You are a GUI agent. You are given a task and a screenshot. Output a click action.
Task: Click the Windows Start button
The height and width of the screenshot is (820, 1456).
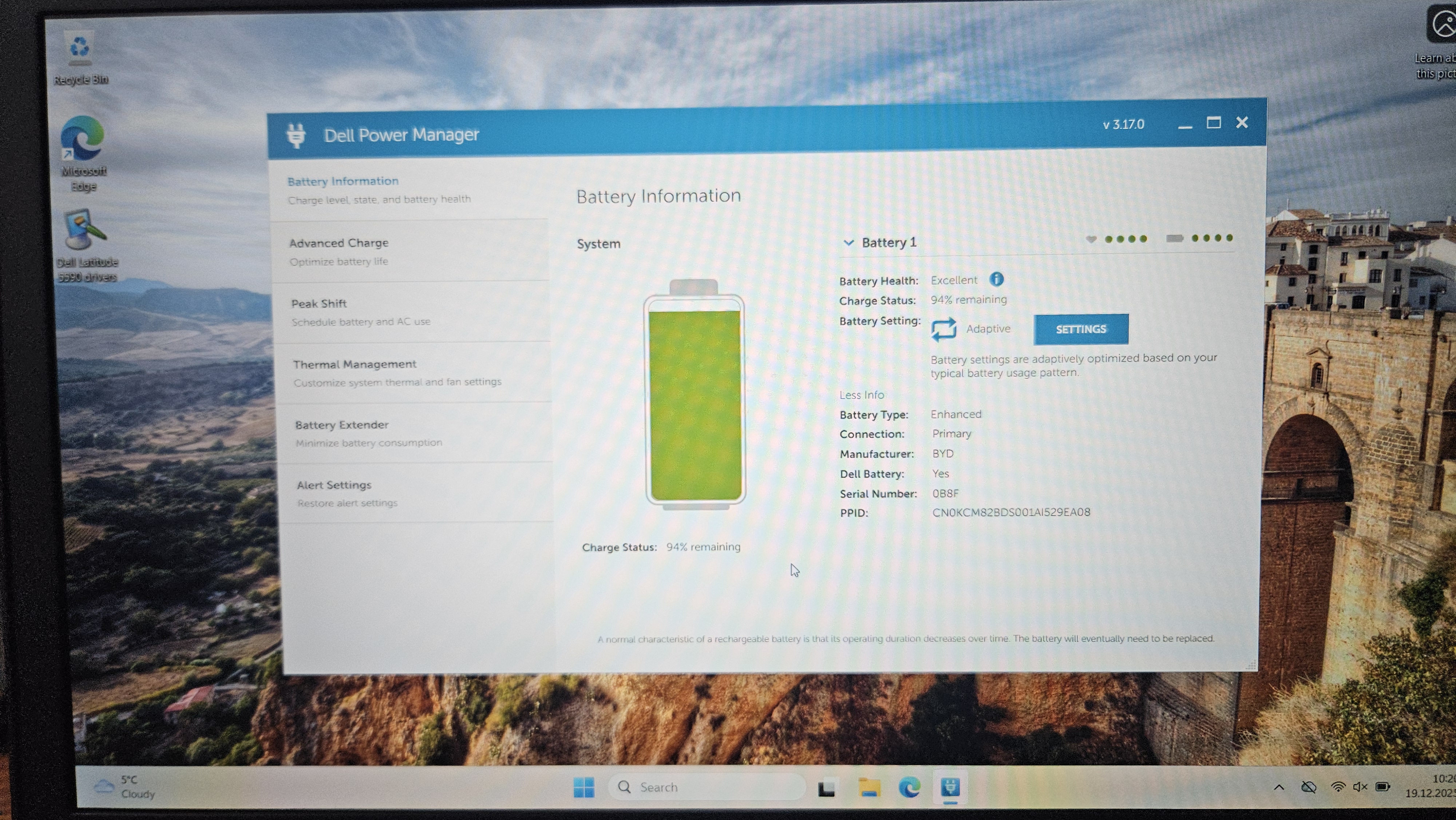(x=583, y=787)
